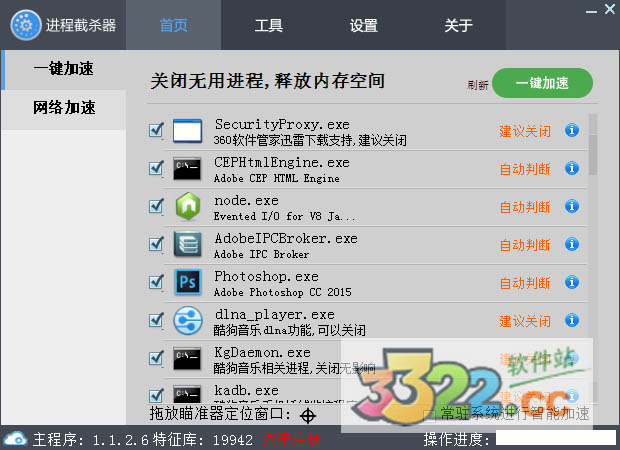Select the SecurityProxy.exe process name
Image resolution: width=620 pixels, height=450 pixels.
click(282, 125)
